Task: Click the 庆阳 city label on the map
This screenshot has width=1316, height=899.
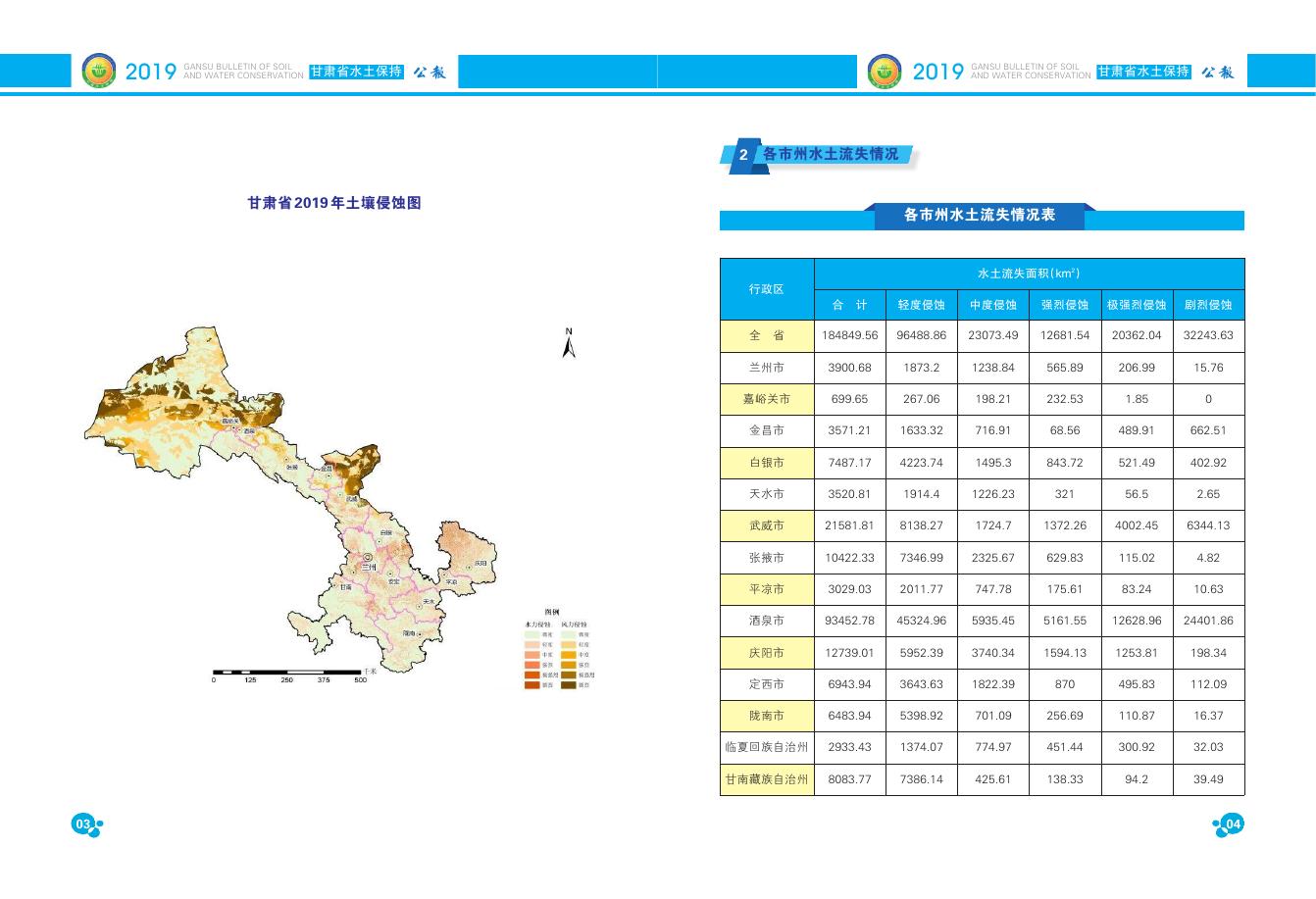Action: pos(481,564)
